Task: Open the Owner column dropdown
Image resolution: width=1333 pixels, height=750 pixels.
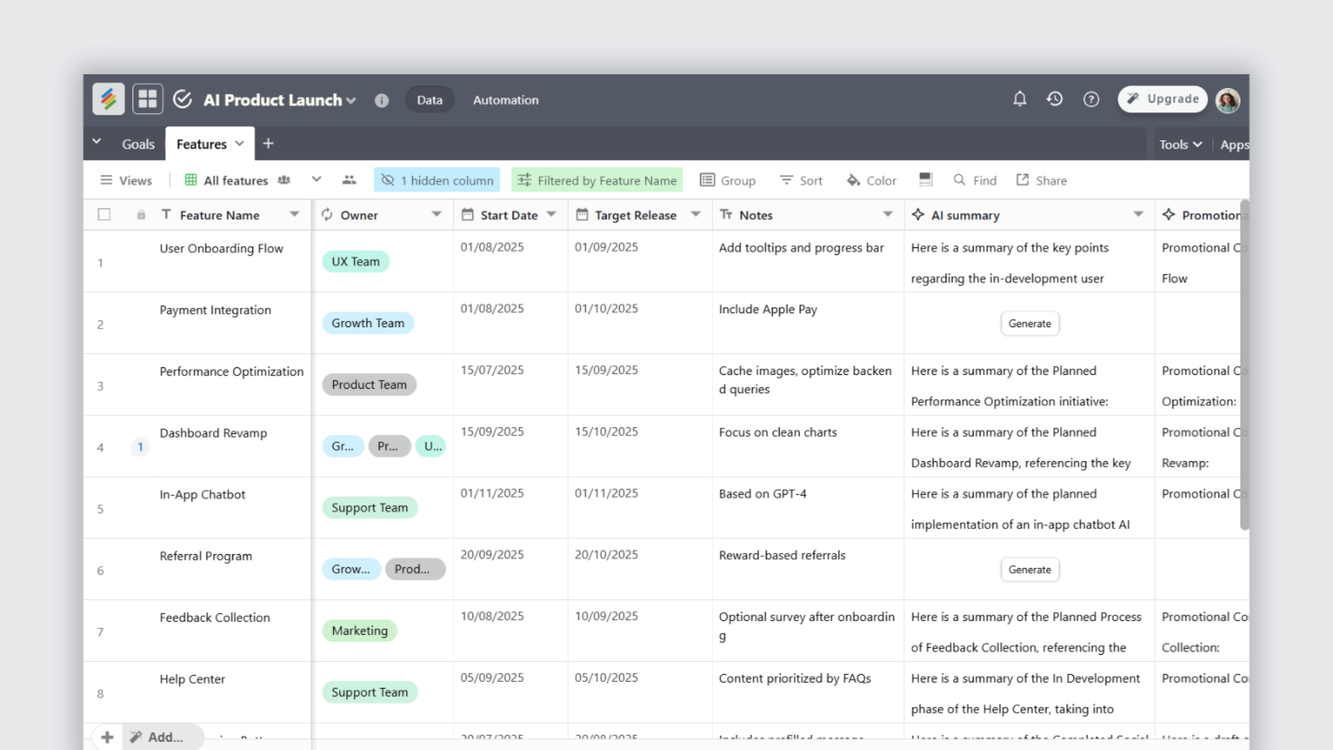Action: 437,214
